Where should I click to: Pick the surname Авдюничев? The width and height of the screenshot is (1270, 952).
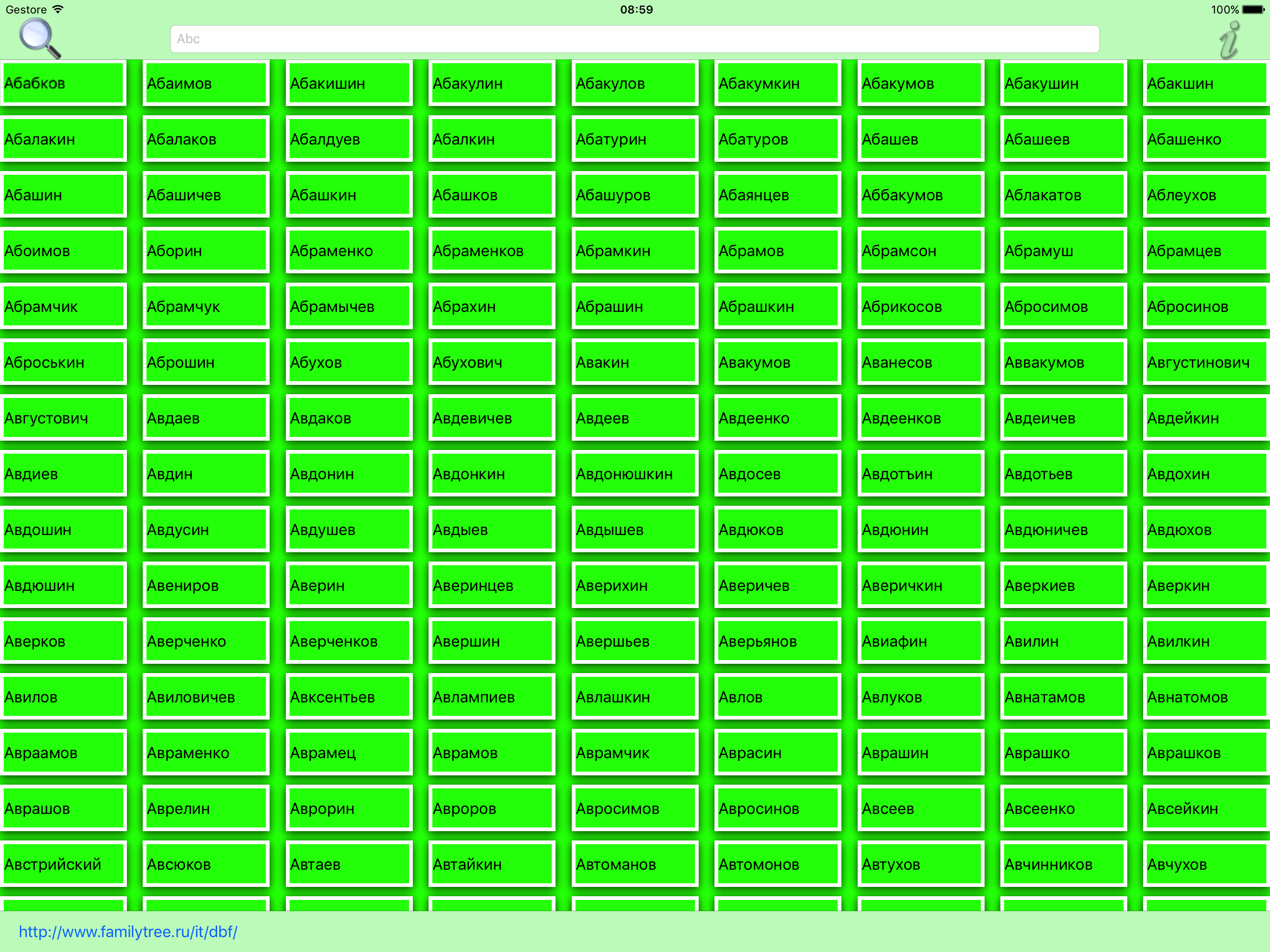click(x=1063, y=529)
